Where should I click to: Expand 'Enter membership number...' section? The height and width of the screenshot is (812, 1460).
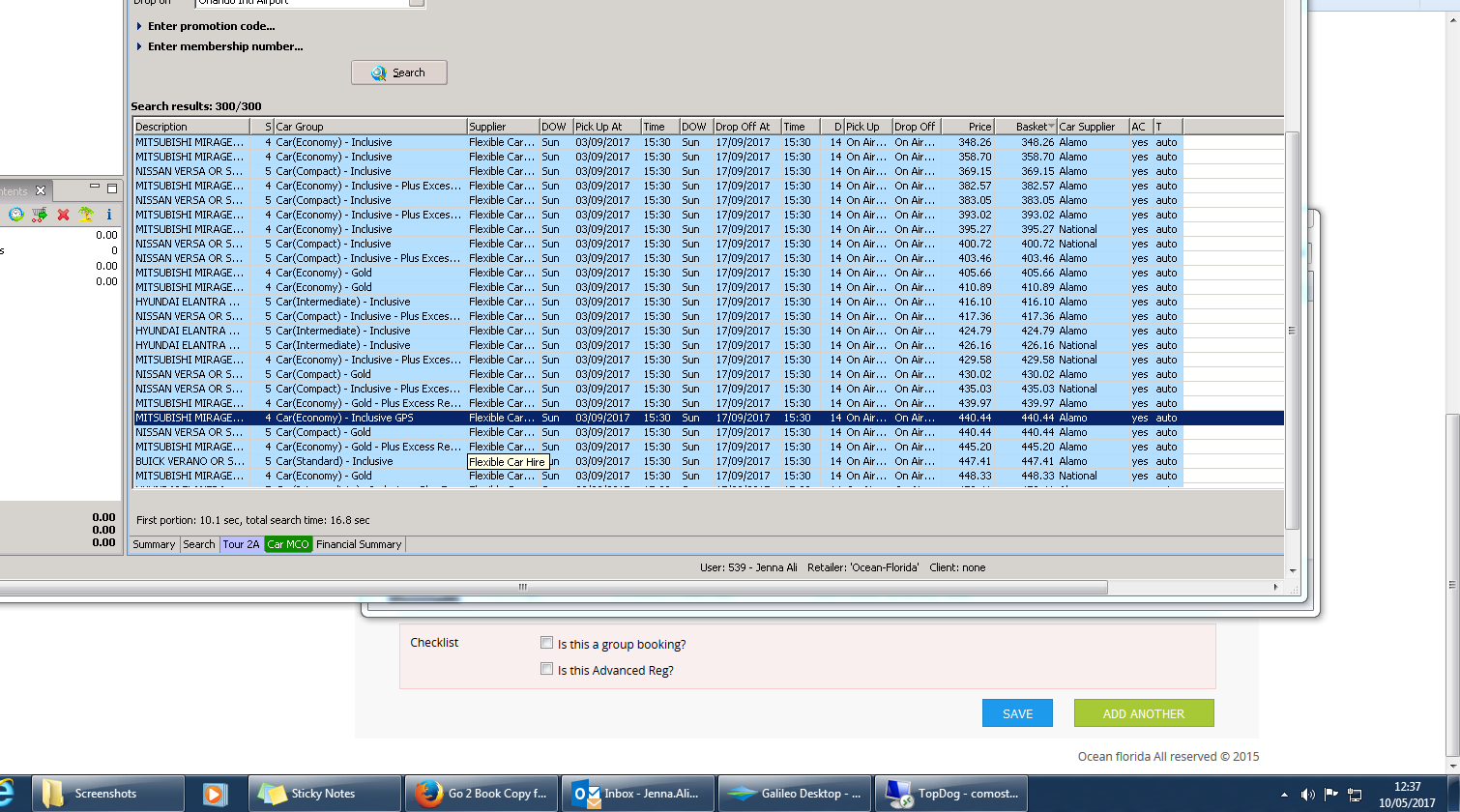click(219, 46)
